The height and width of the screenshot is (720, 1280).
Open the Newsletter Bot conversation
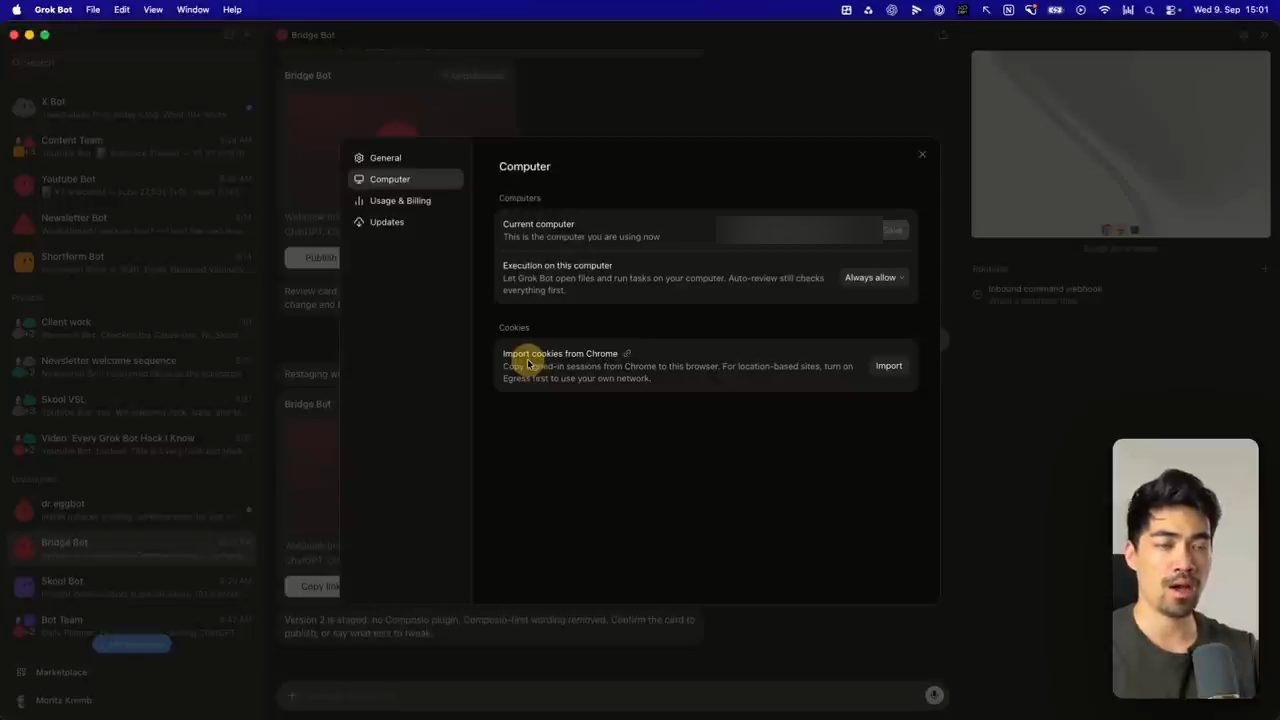click(x=132, y=224)
